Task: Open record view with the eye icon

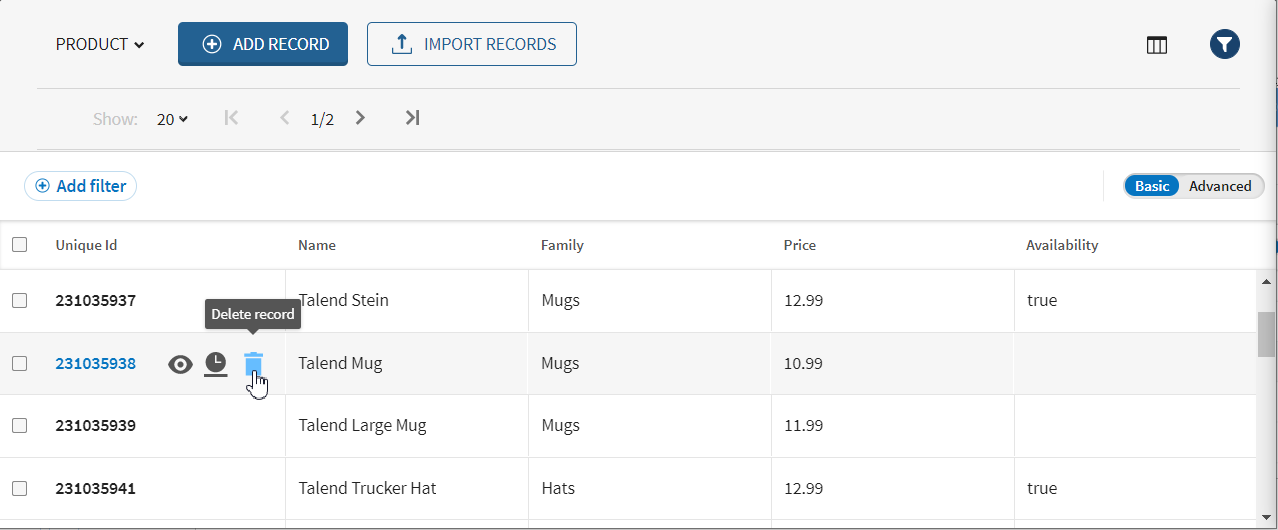Action: coord(180,364)
